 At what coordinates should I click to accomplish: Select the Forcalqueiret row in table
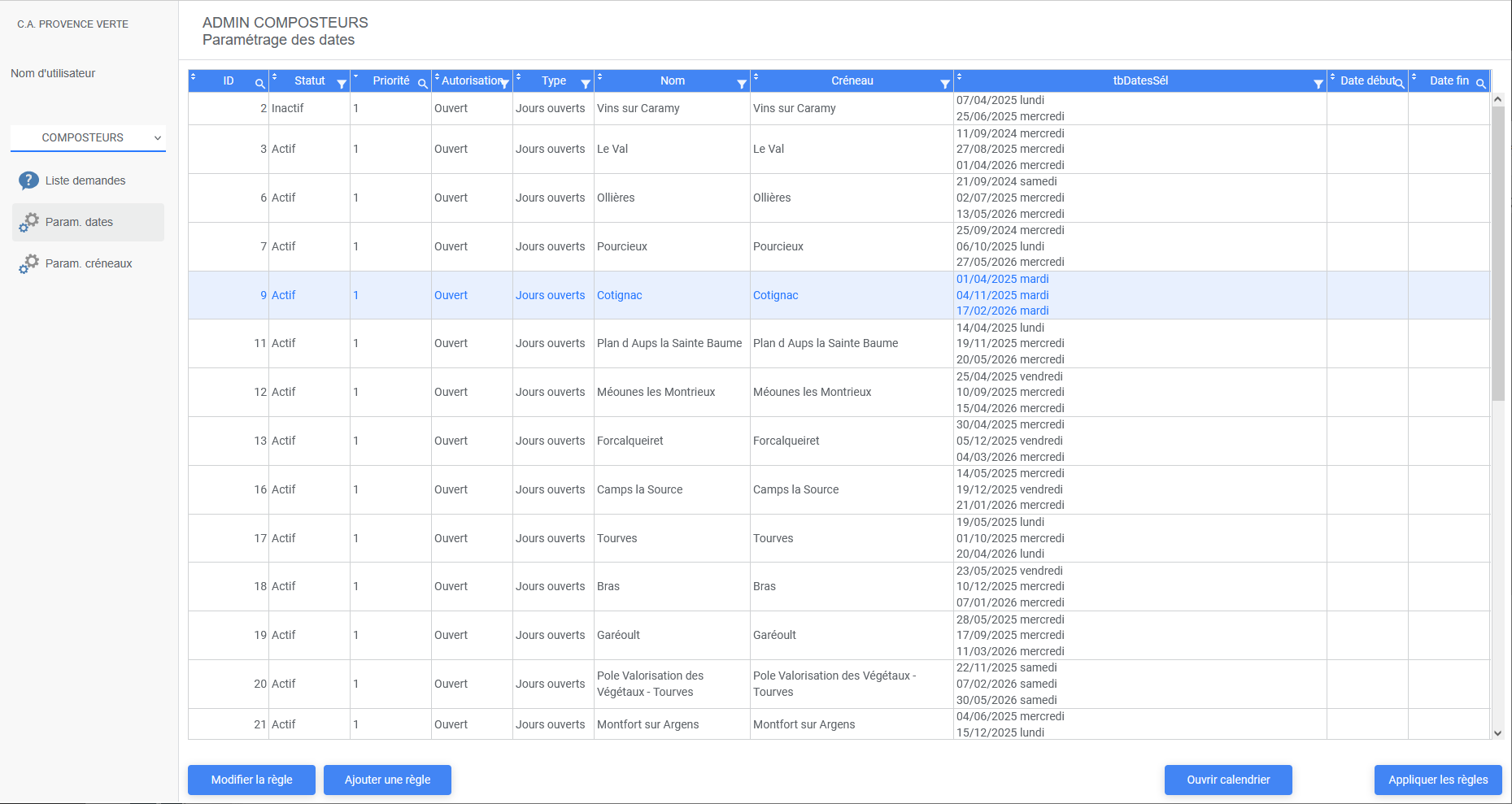click(x=630, y=441)
